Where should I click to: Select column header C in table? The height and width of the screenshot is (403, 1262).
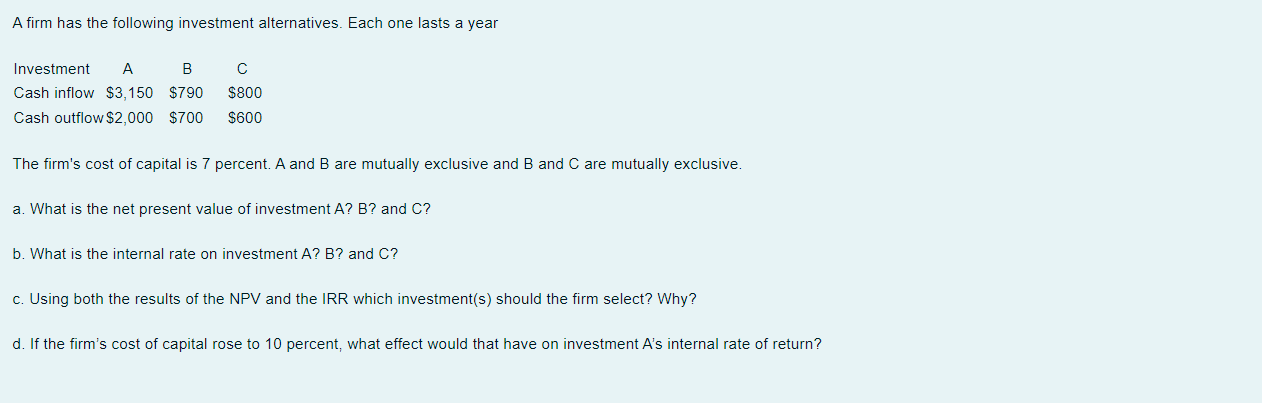pyautogui.click(x=243, y=69)
